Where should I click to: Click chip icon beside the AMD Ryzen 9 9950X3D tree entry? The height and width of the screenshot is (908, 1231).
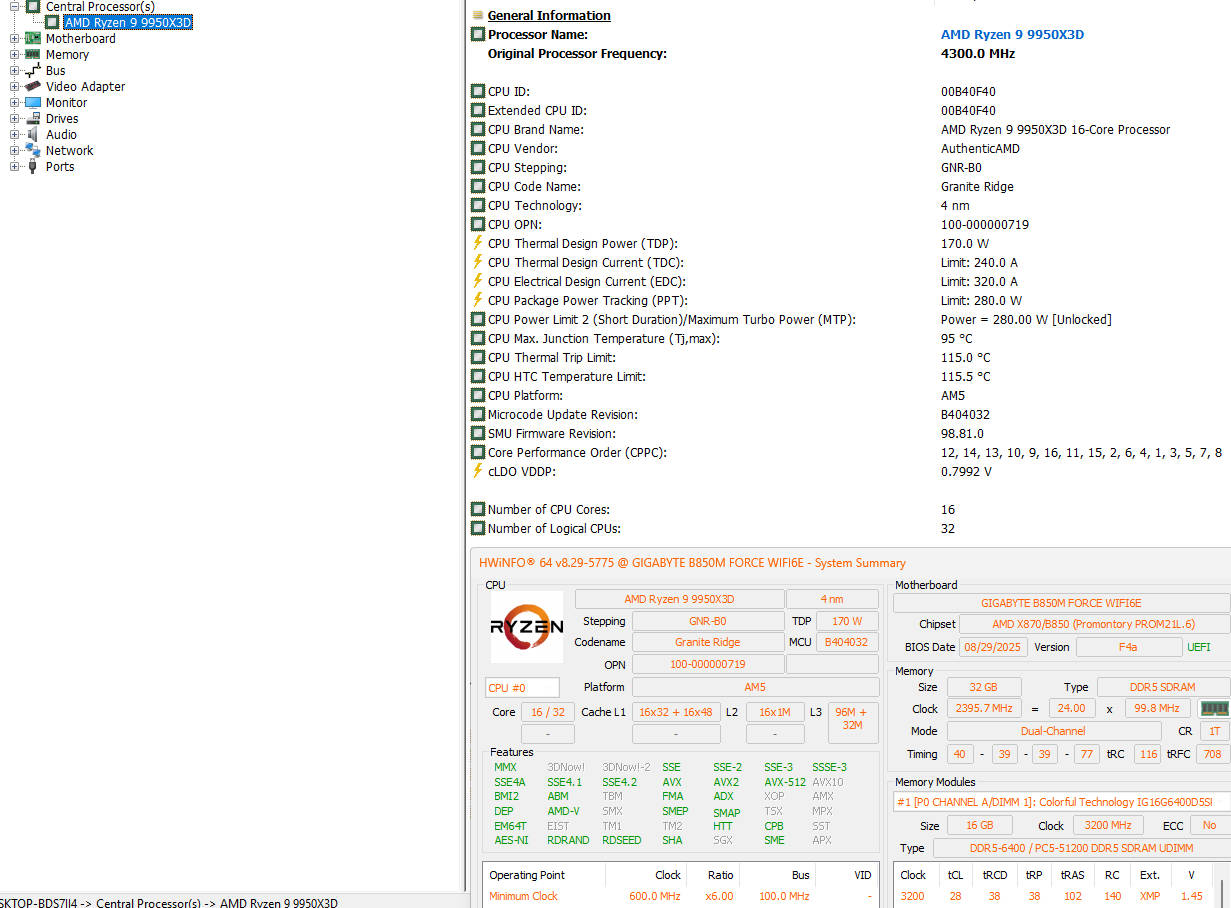point(52,22)
